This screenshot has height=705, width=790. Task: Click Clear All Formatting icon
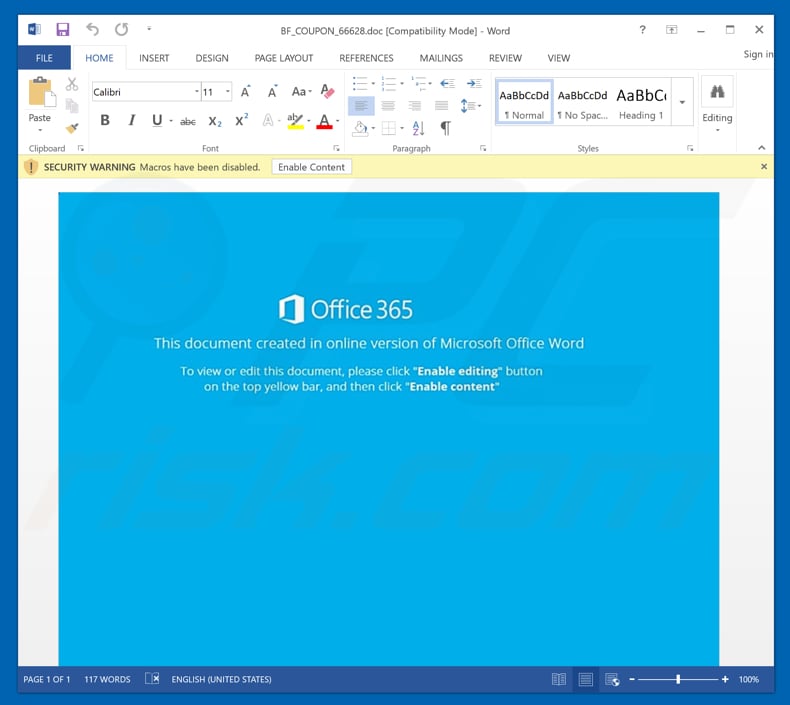tap(327, 91)
